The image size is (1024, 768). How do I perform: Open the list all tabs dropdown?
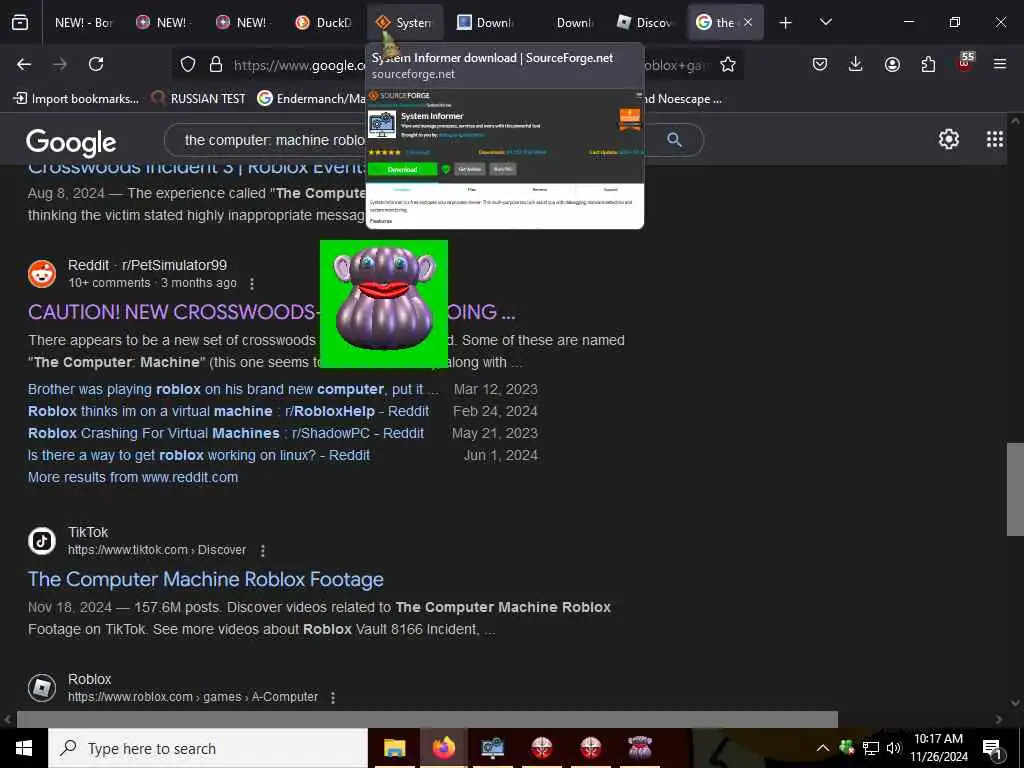tap(825, 22)
